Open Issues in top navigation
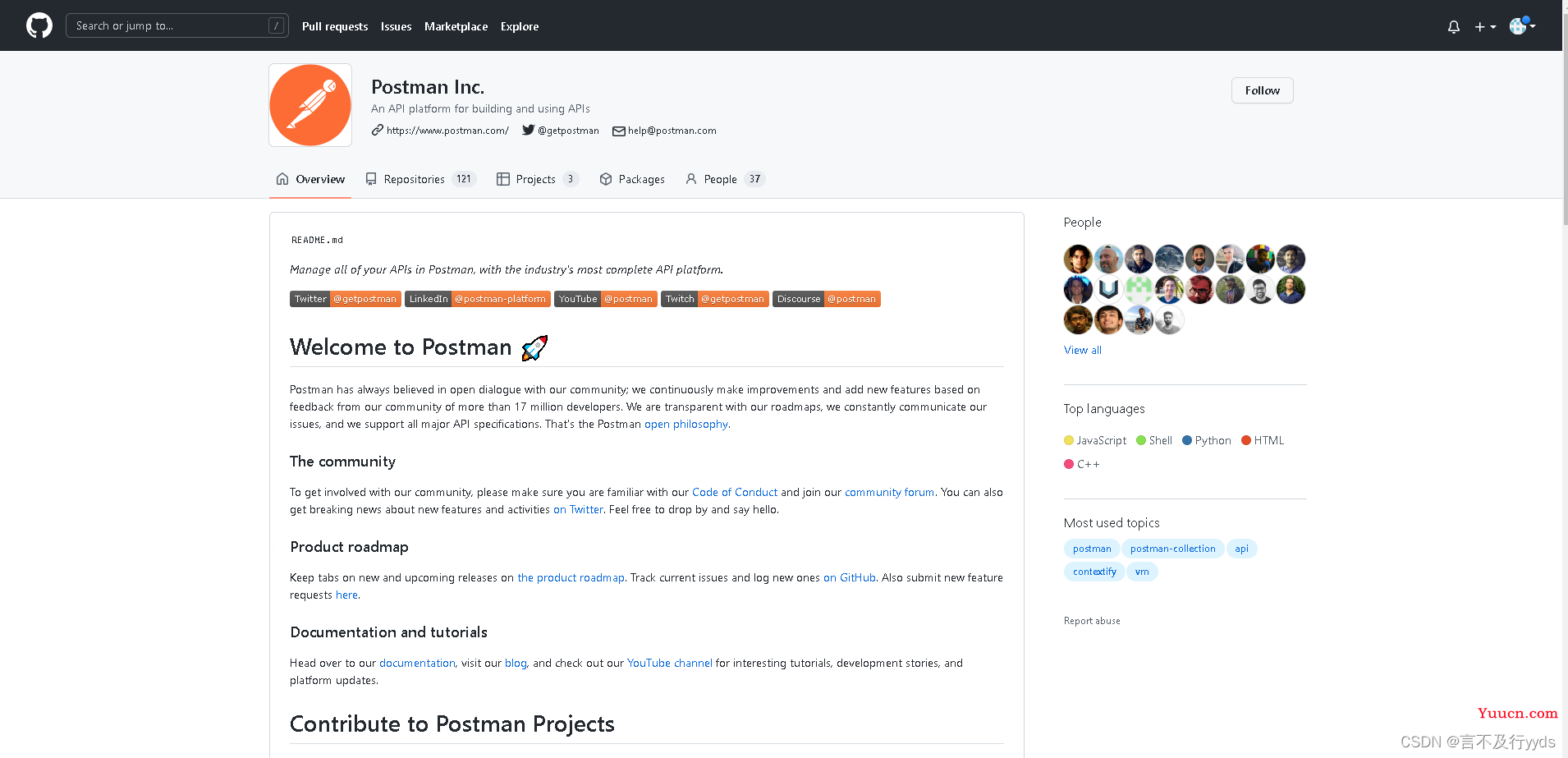 [396, 26]
